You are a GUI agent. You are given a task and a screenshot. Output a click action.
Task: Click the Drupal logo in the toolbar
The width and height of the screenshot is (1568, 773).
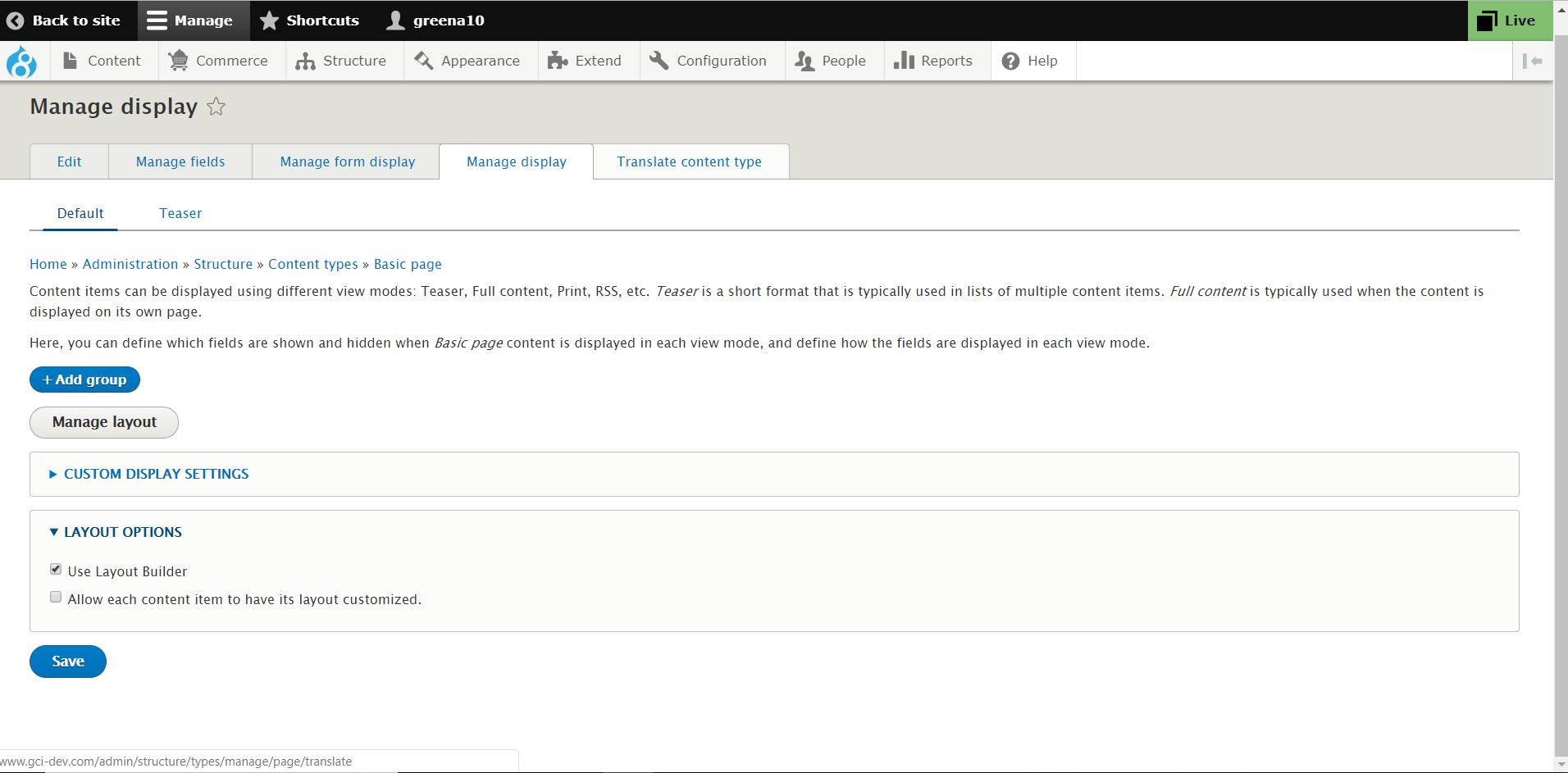tap(22, 60)
